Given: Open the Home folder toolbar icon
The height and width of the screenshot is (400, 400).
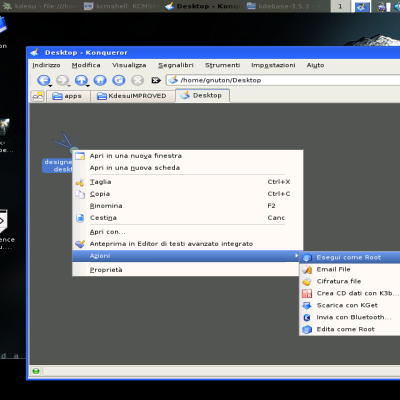Looking at the screenshot, I should (x=100, y=80).
